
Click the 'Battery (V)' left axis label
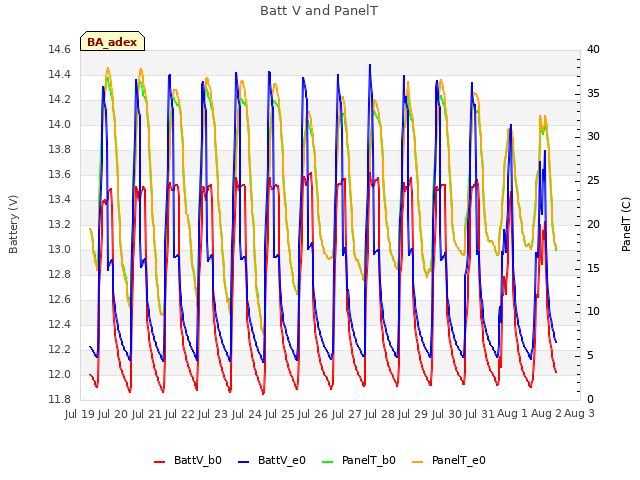13,224
